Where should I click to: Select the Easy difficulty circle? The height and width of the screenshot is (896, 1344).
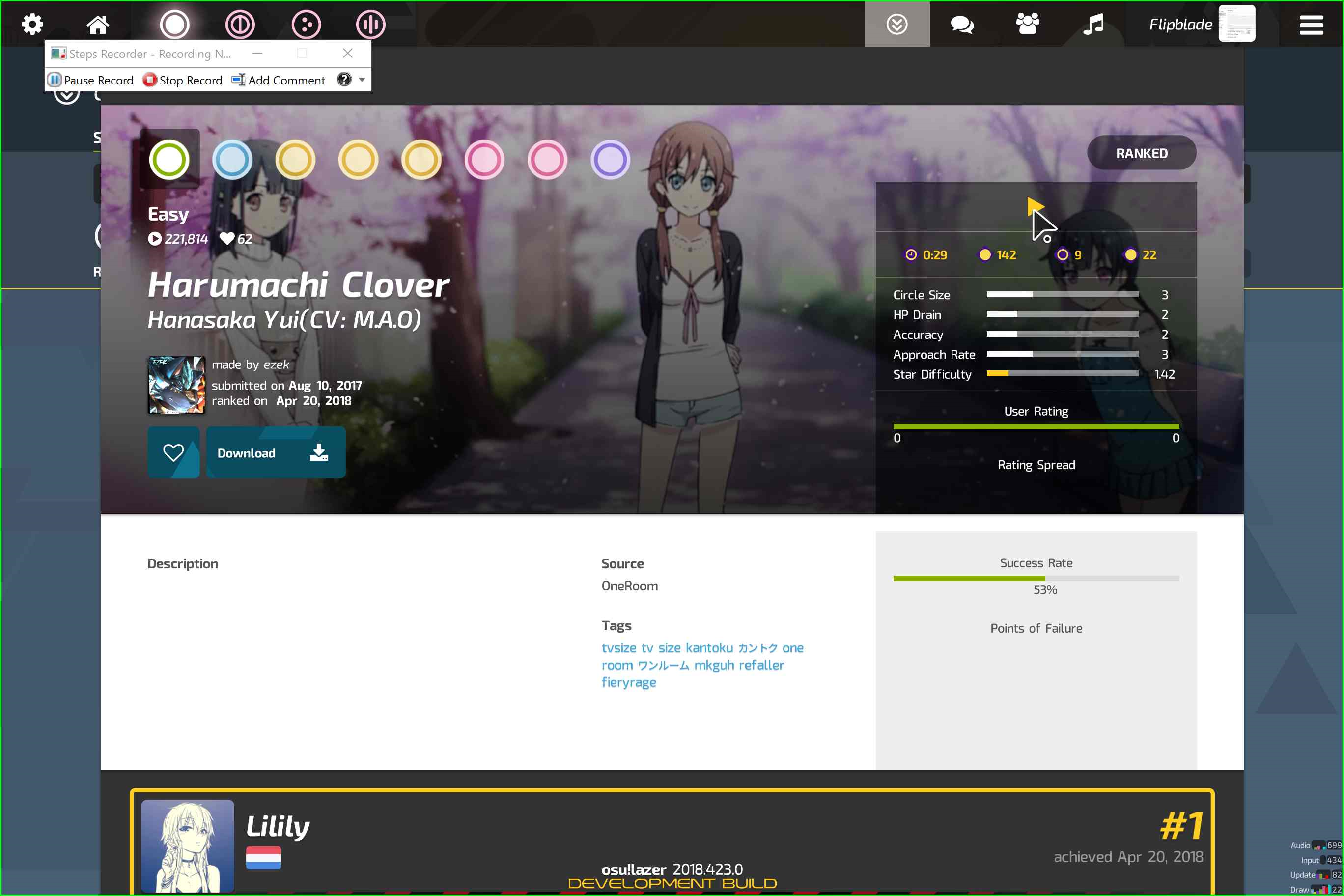tap(169, 160)
